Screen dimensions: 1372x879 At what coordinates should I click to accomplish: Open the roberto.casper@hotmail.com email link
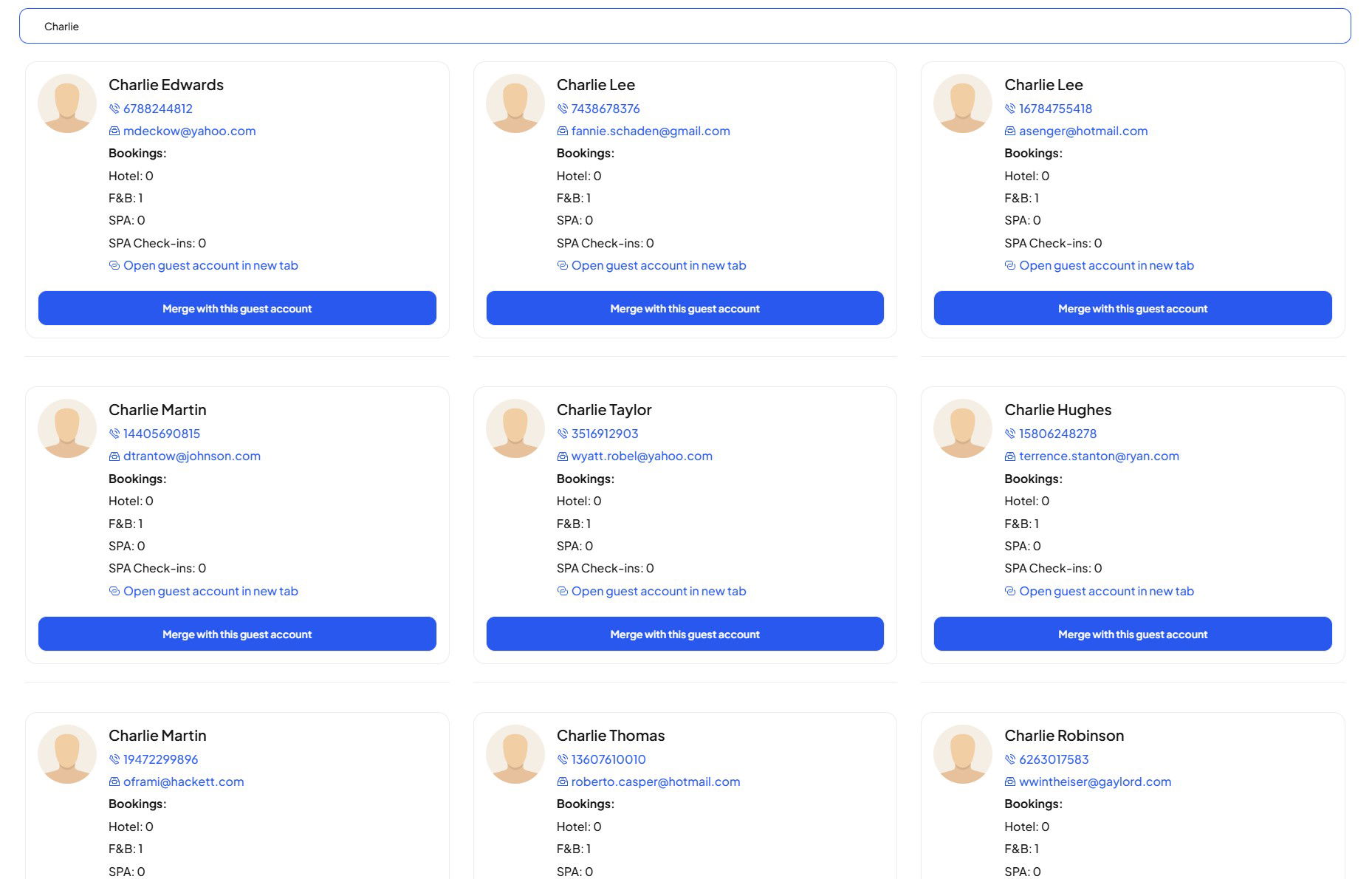(655, 781)
